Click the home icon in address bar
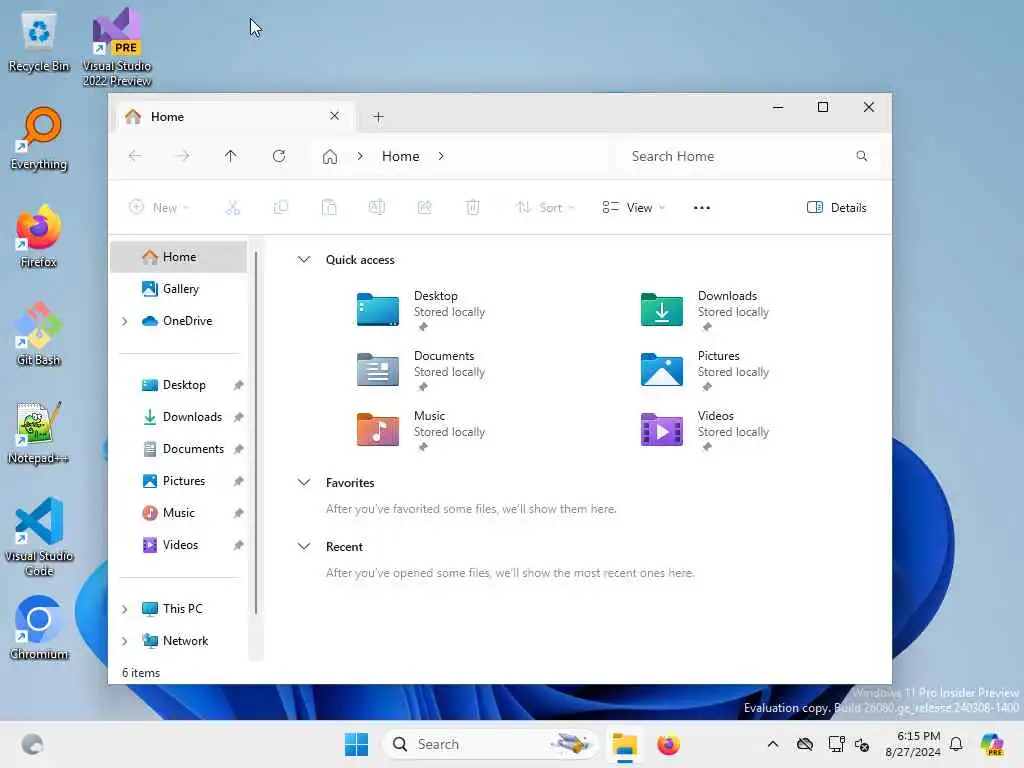 point(330,157)
